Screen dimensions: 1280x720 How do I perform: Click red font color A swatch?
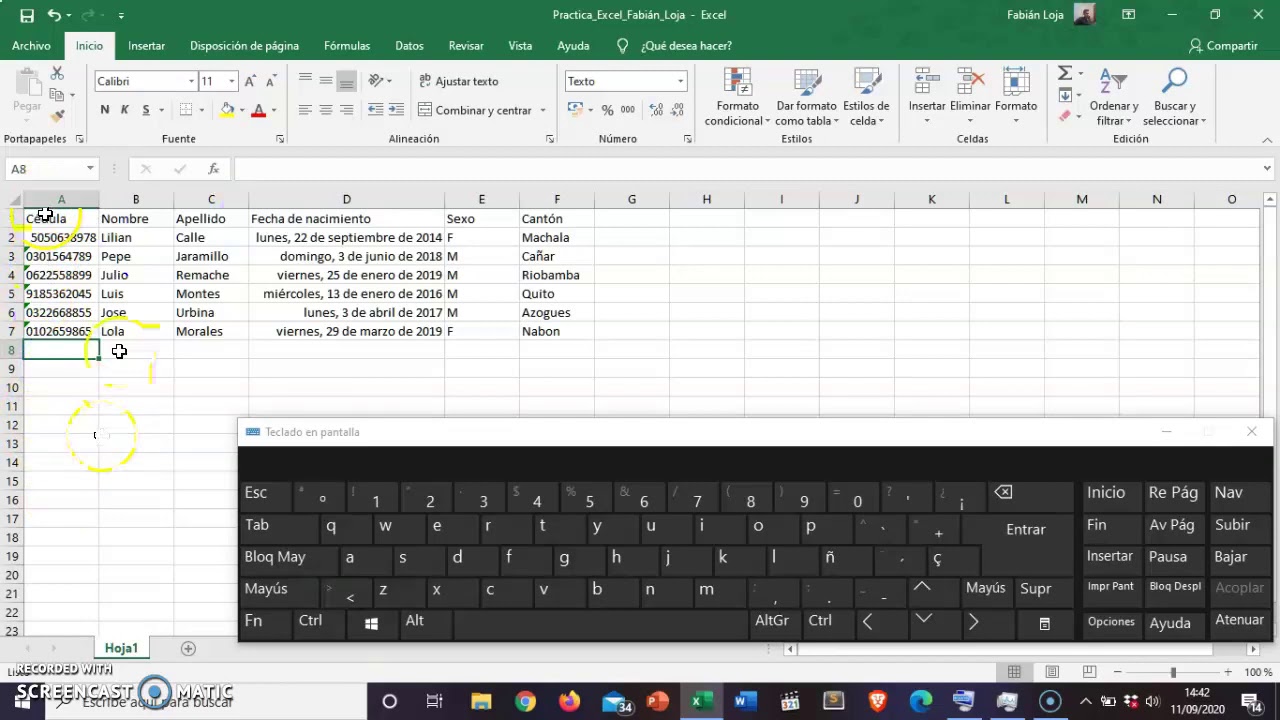click(258, 110)
